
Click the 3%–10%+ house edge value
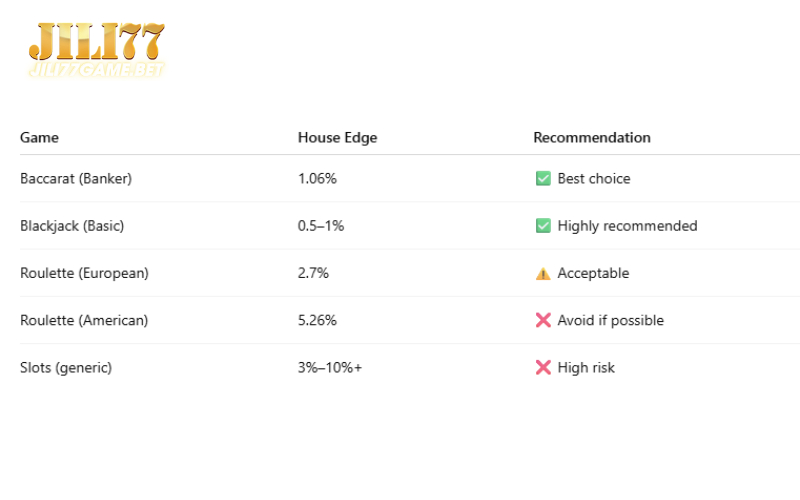[330, 368]
